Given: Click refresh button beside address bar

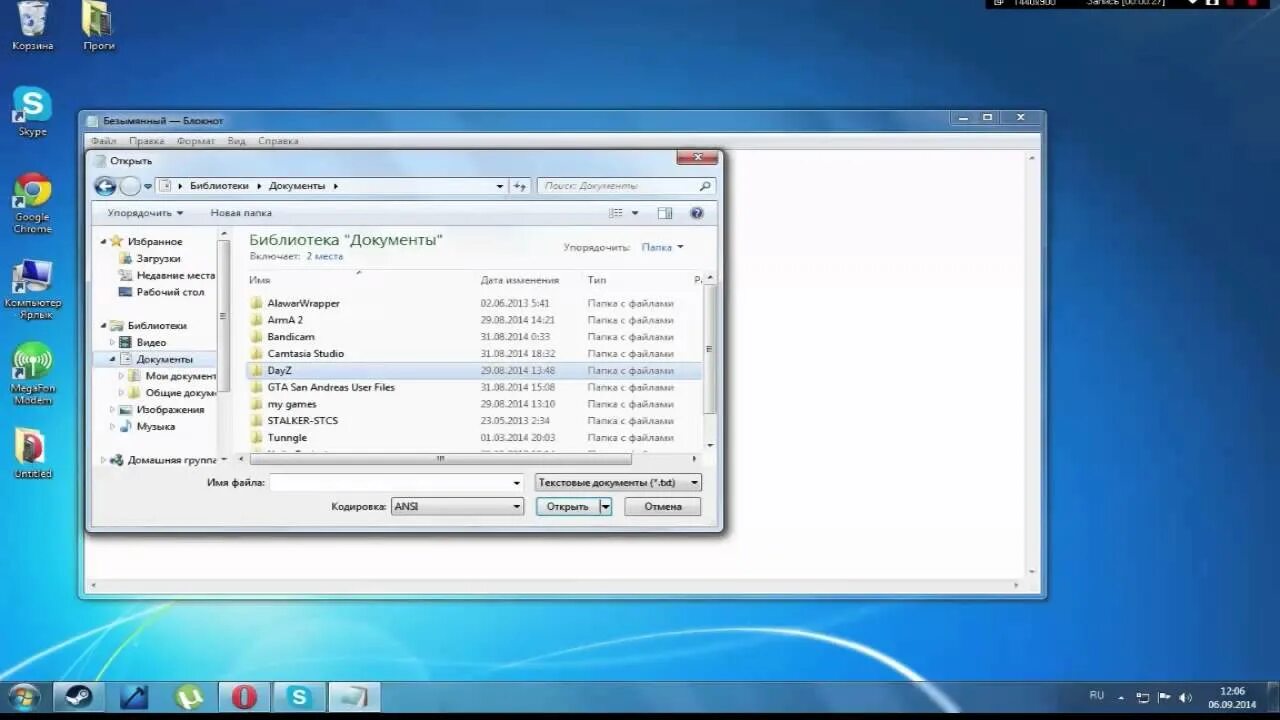Looking at the screenshot, I should 520,186.
